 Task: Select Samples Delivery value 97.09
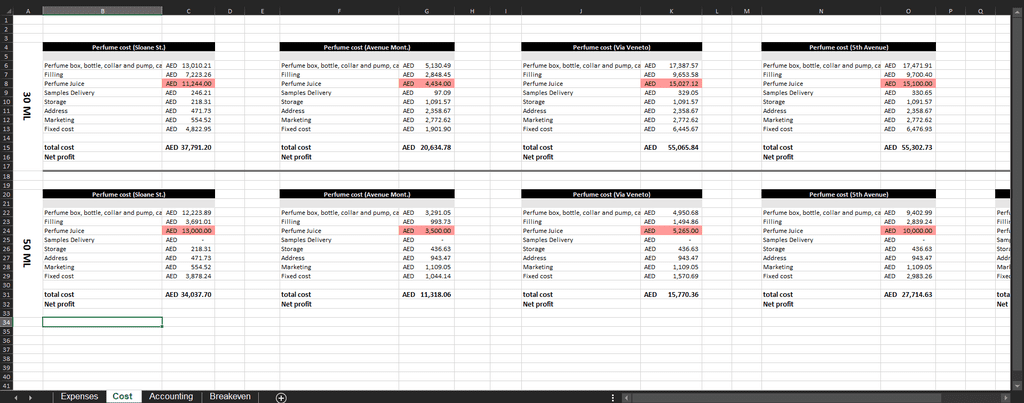[426, 93]
